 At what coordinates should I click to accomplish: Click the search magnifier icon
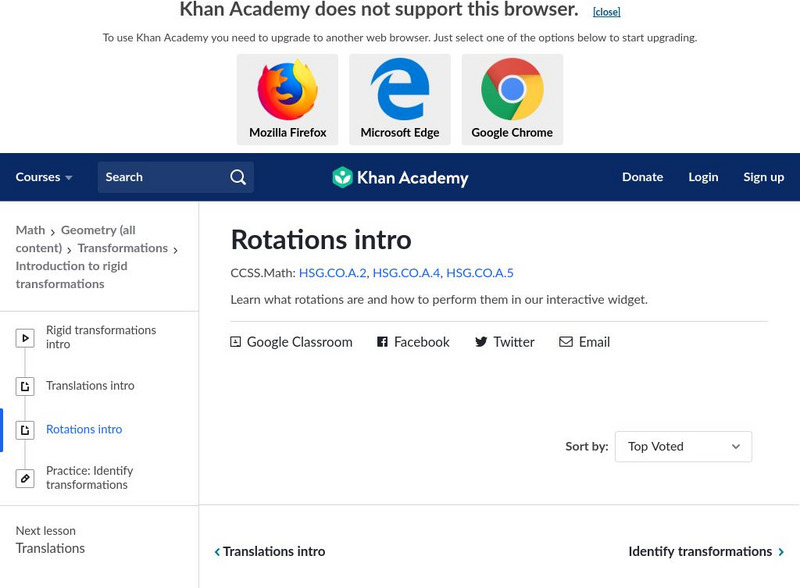[x=237, y=177]
